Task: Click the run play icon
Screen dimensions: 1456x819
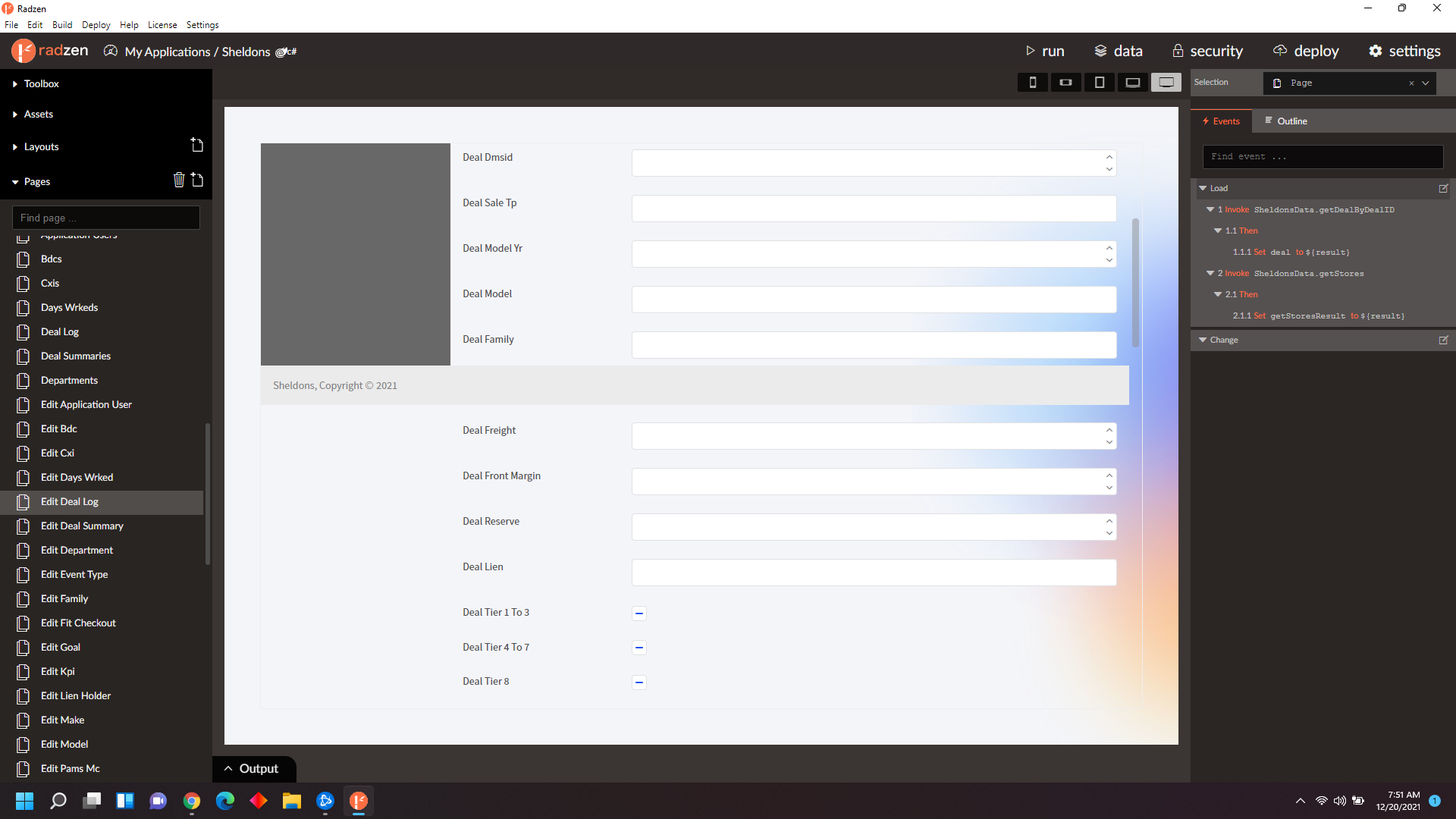Action: [x=1030, y=51]
